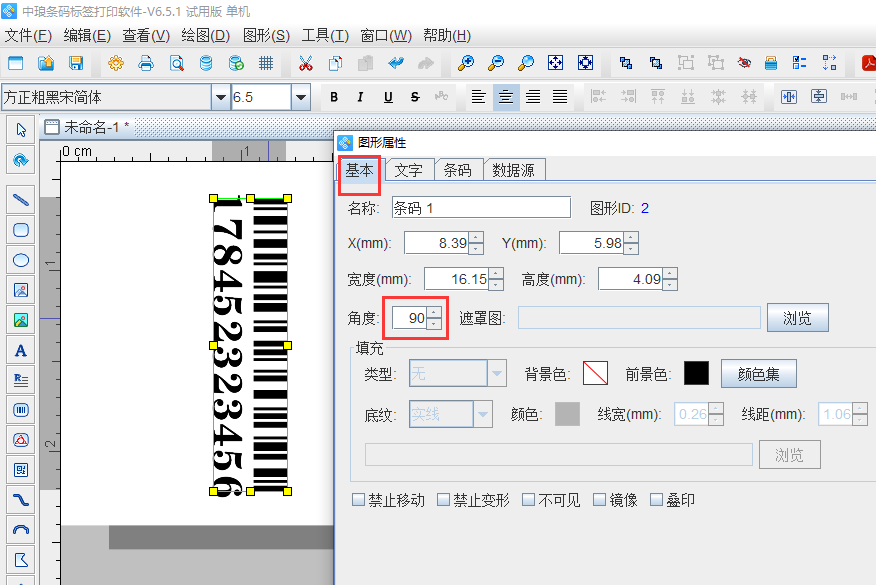Adjust the 宽度(mm) width stepper
The height and width of the screenshot is (585, 876).
pos(496,279)
